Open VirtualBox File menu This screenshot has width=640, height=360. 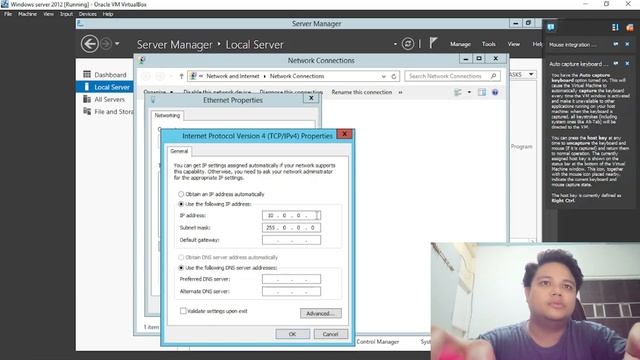point(8,14)
